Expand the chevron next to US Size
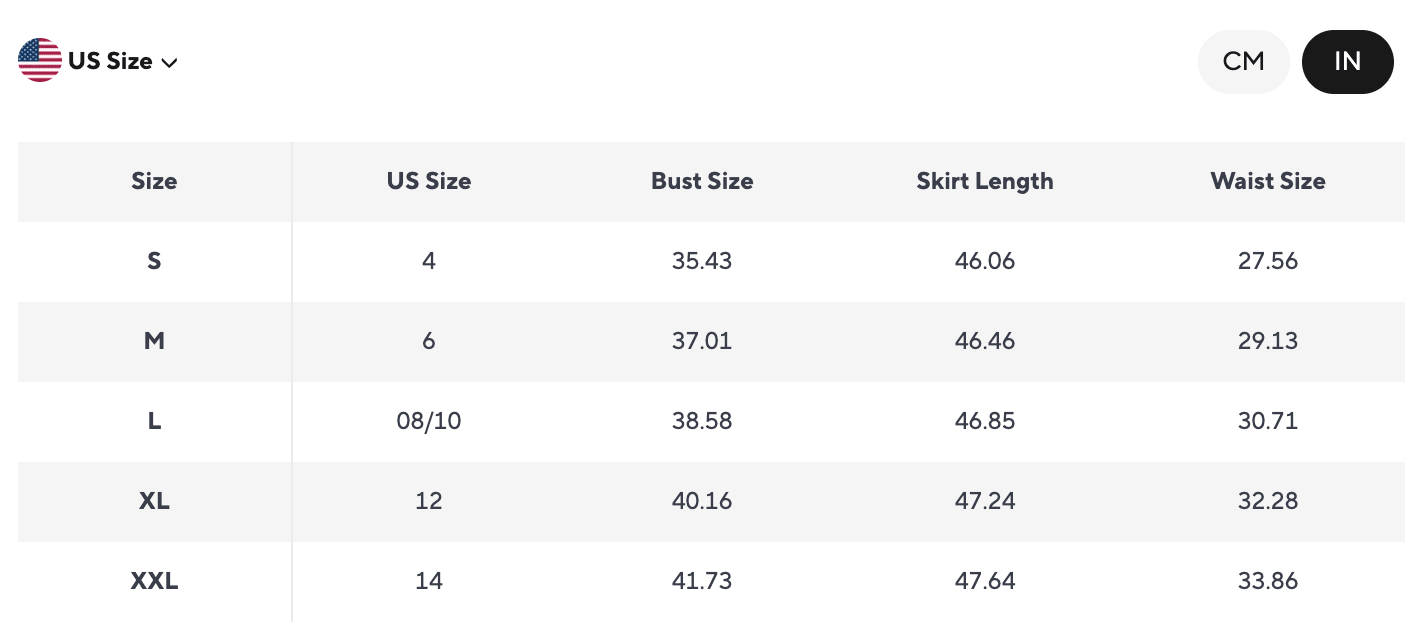 (169, 62)
